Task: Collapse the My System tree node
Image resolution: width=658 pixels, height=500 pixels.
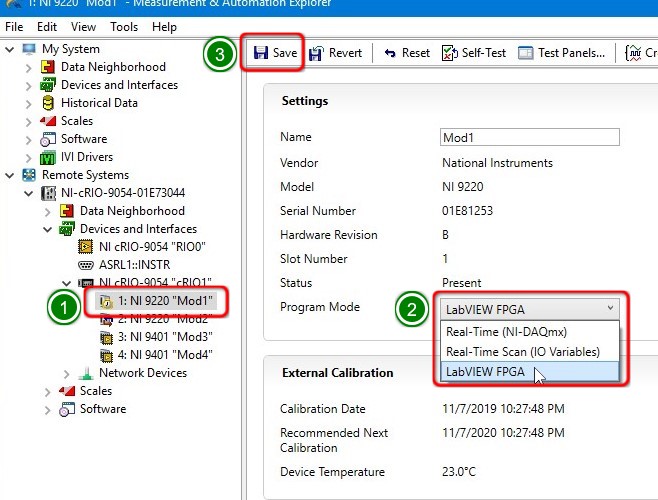Action: tap(10, 50)
